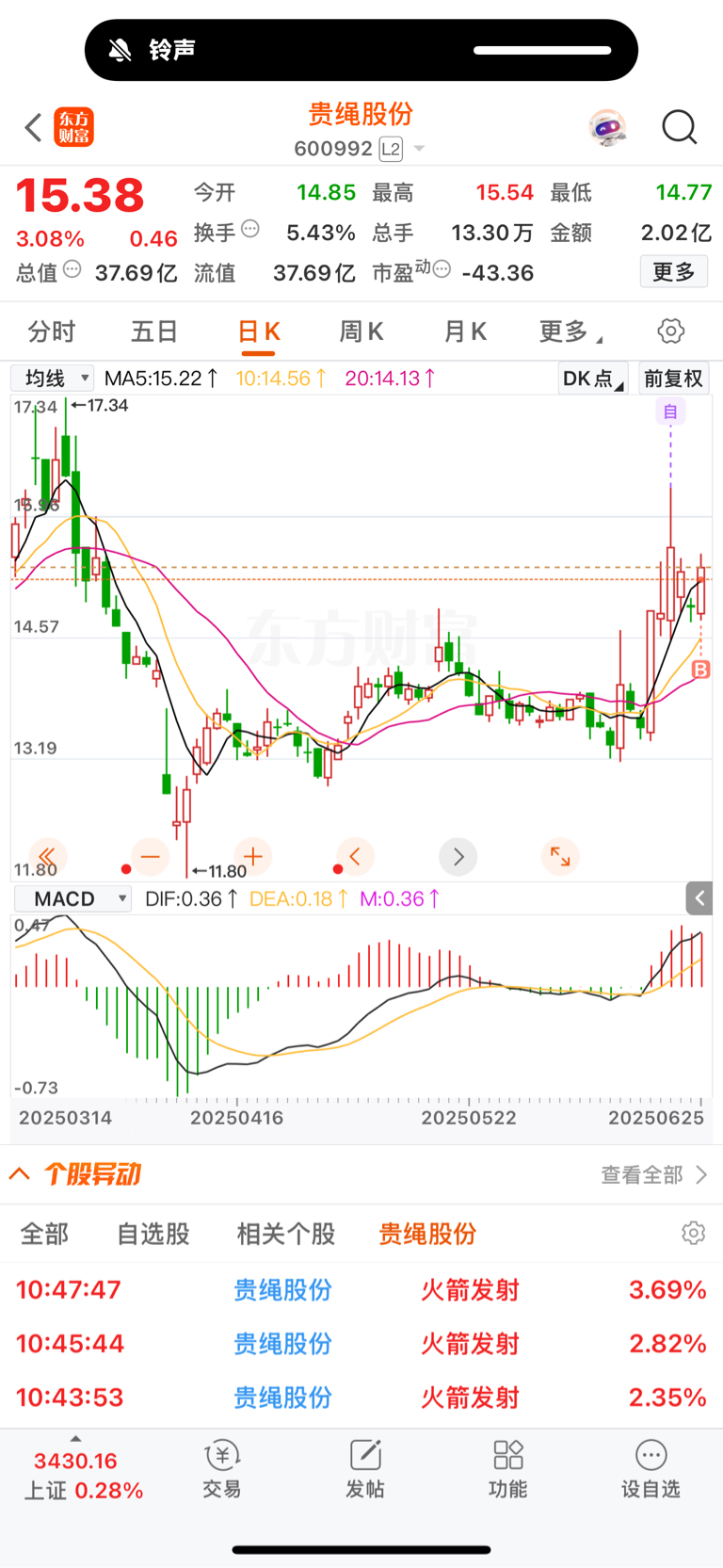The width and height of the screenshot is (723, 1568).
Task: Show 更多 quote details
Action: (x=674, y=272)
